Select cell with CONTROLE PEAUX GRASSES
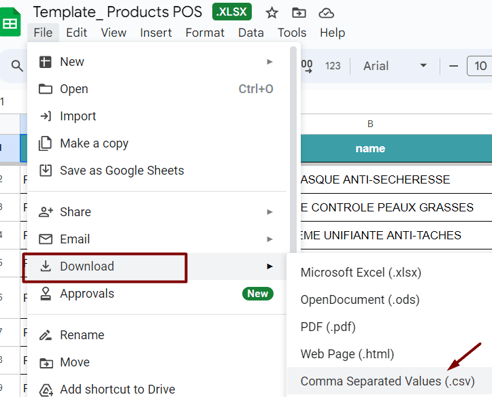 (x=396, y=207)
